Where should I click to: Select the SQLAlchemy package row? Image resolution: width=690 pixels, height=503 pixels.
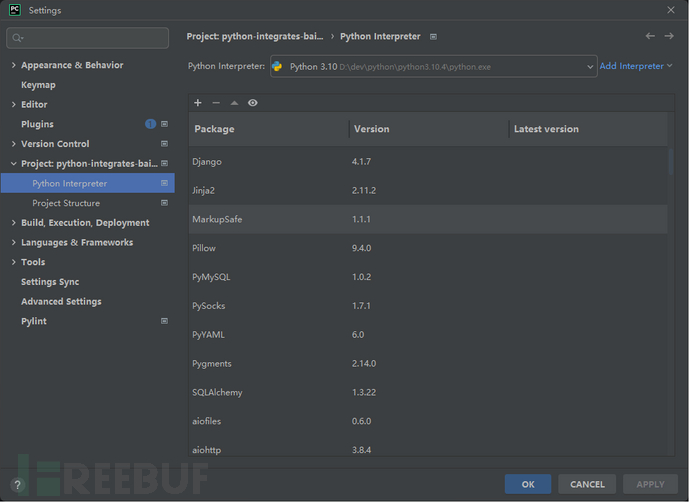[428, 392]
